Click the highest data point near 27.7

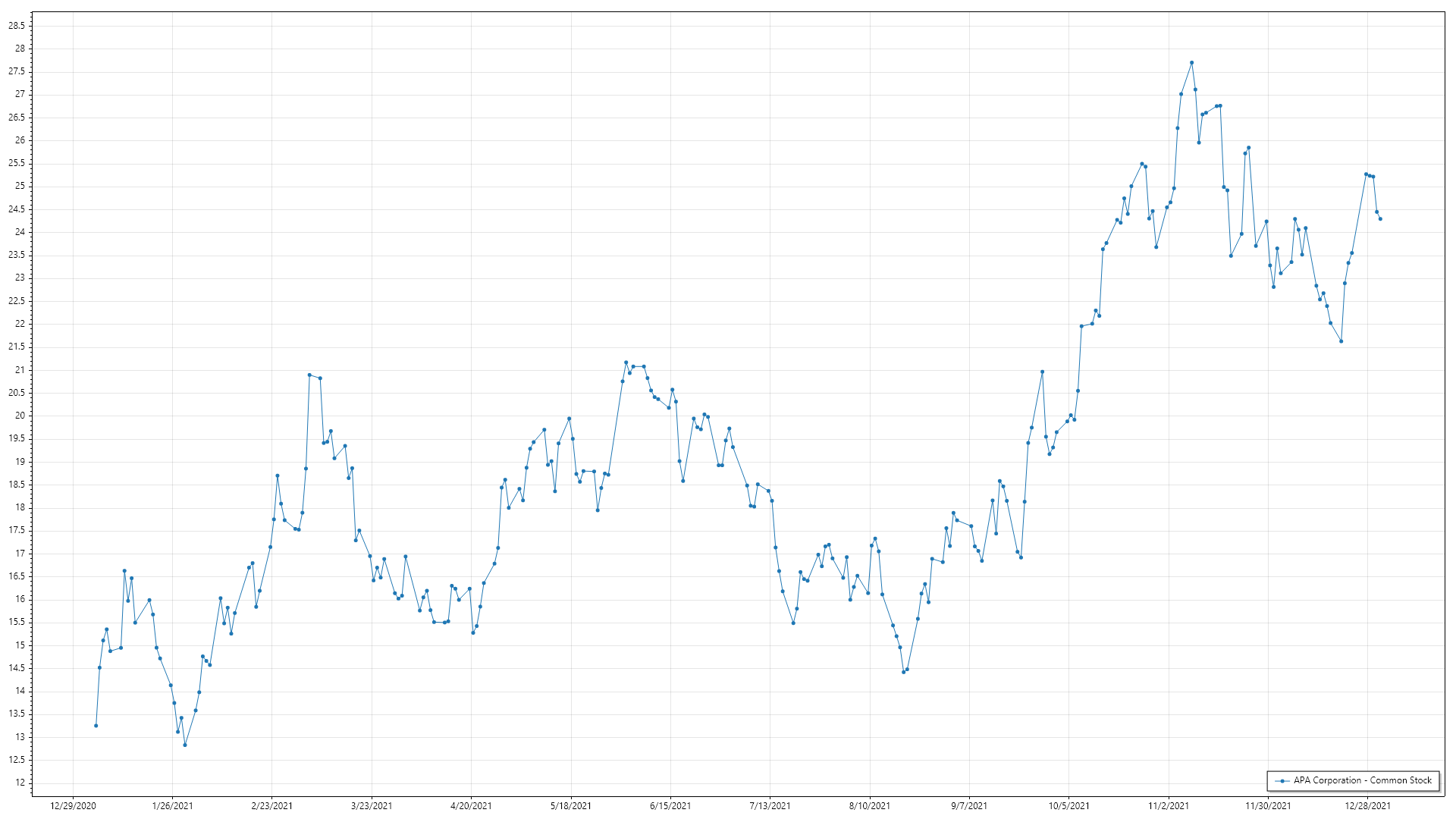(x=1191, y=63)
